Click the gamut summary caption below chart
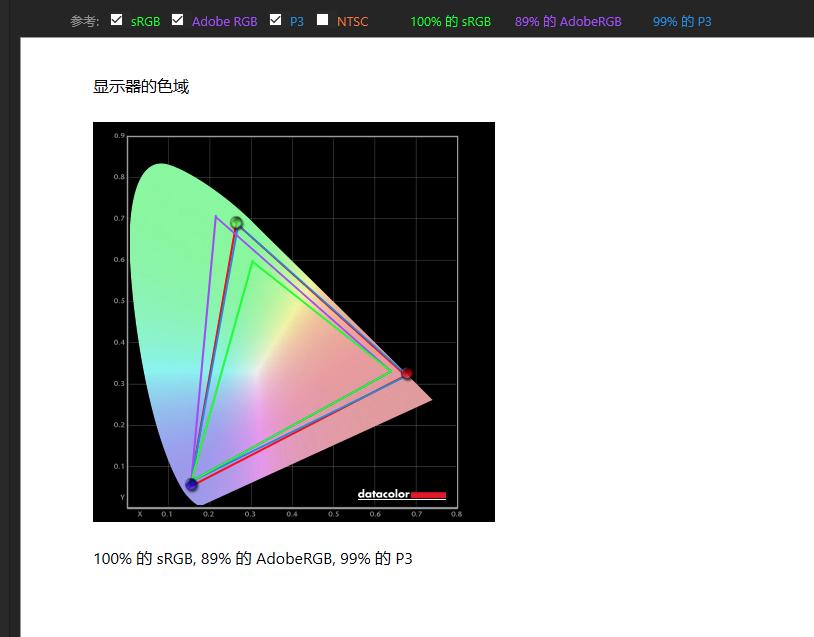This screenshot has width=814, height=637. point(253,559)
